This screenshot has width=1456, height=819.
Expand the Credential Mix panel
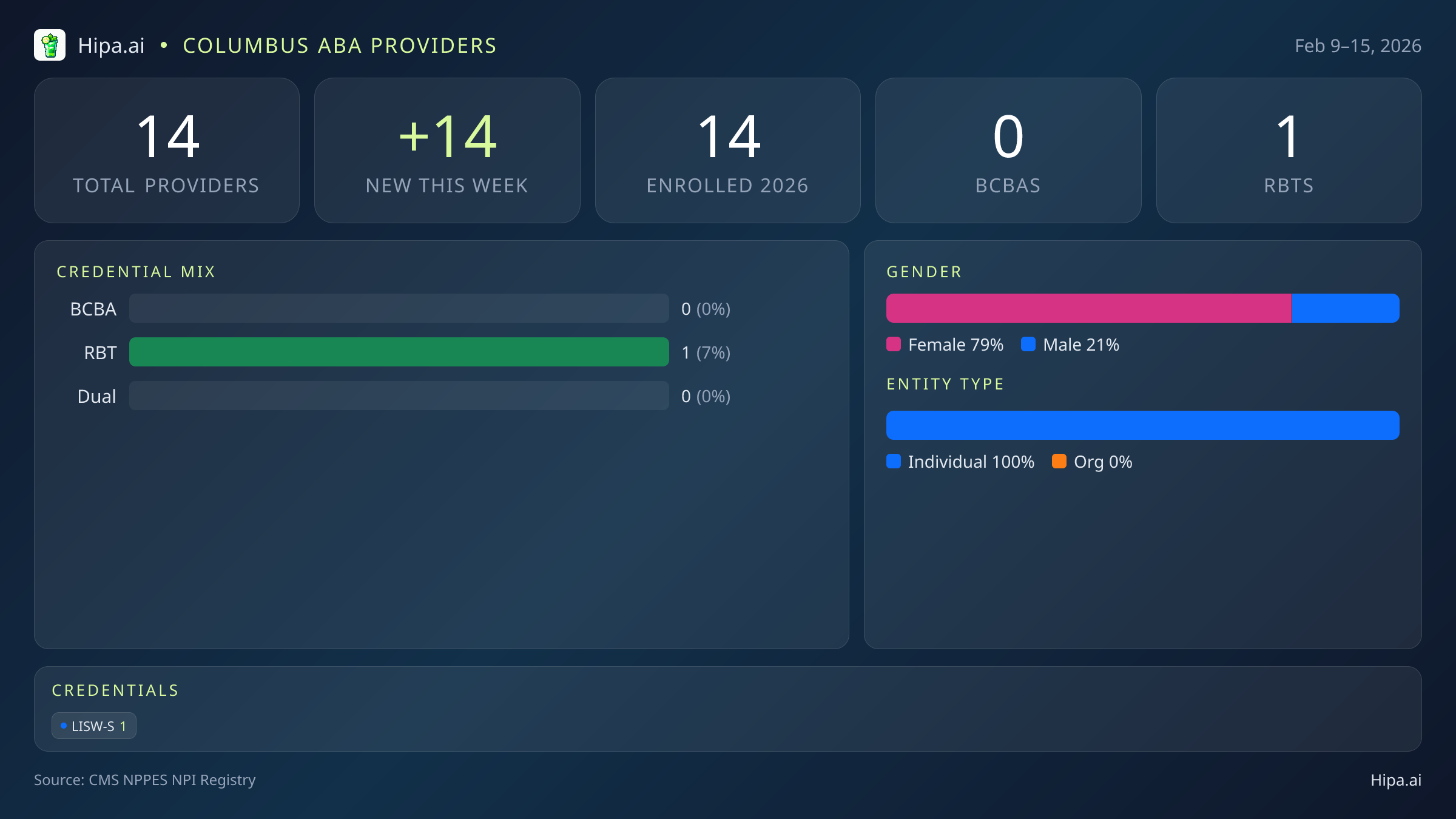(x=136, y=272)
